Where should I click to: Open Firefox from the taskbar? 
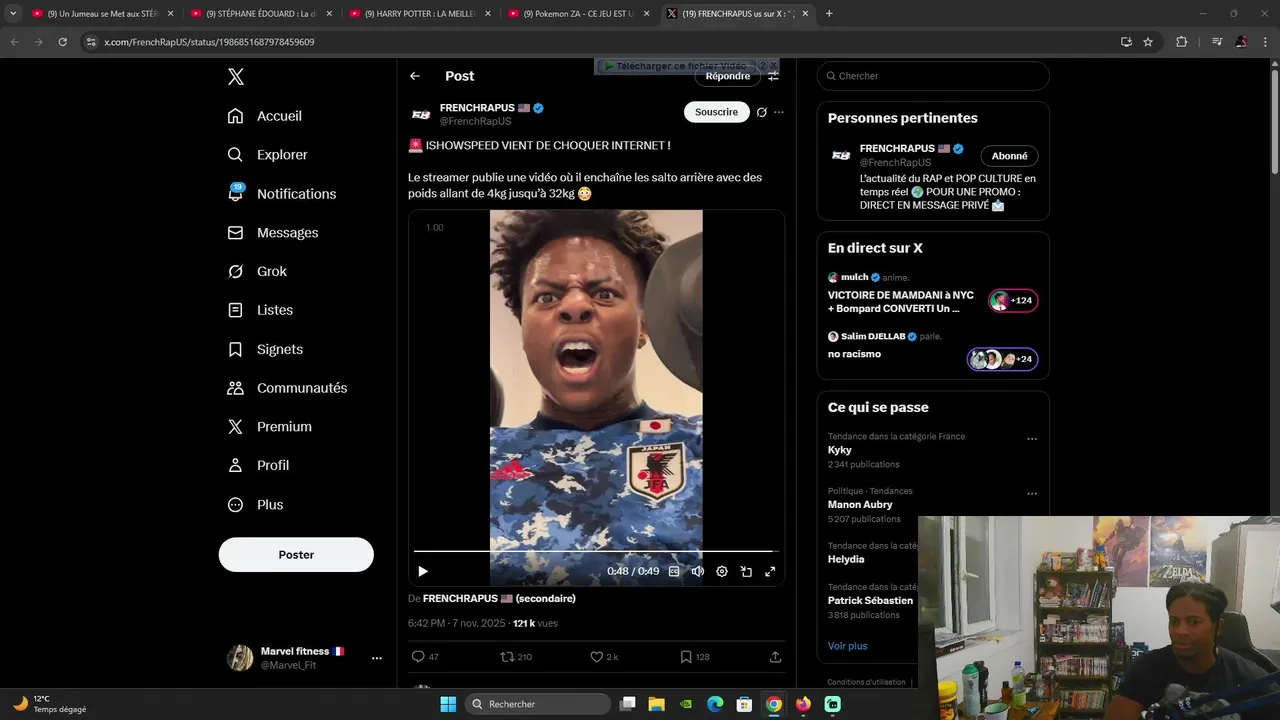tap(803, 704)
